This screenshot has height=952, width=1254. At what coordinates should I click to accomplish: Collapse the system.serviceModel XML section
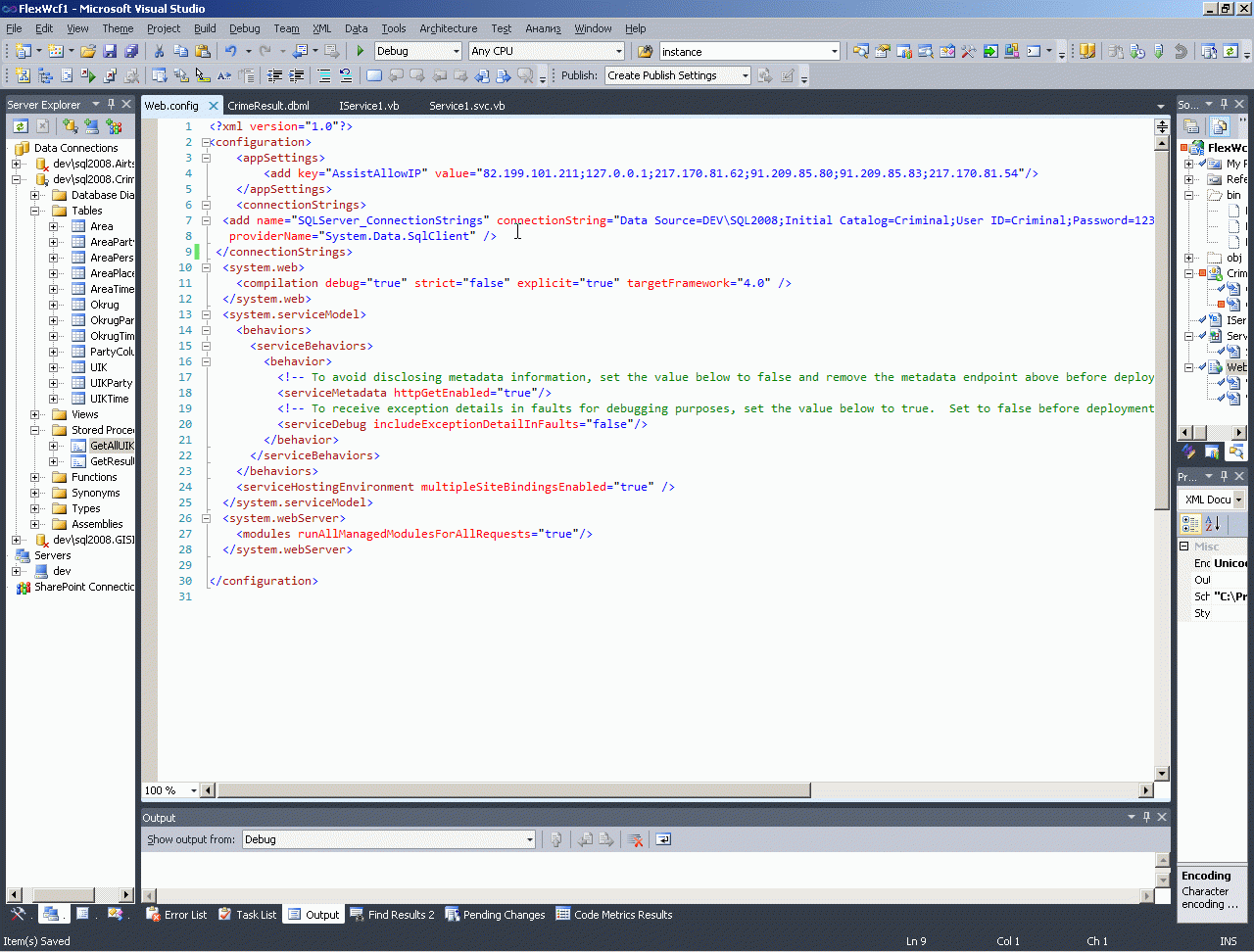click(x=207, y=314)
